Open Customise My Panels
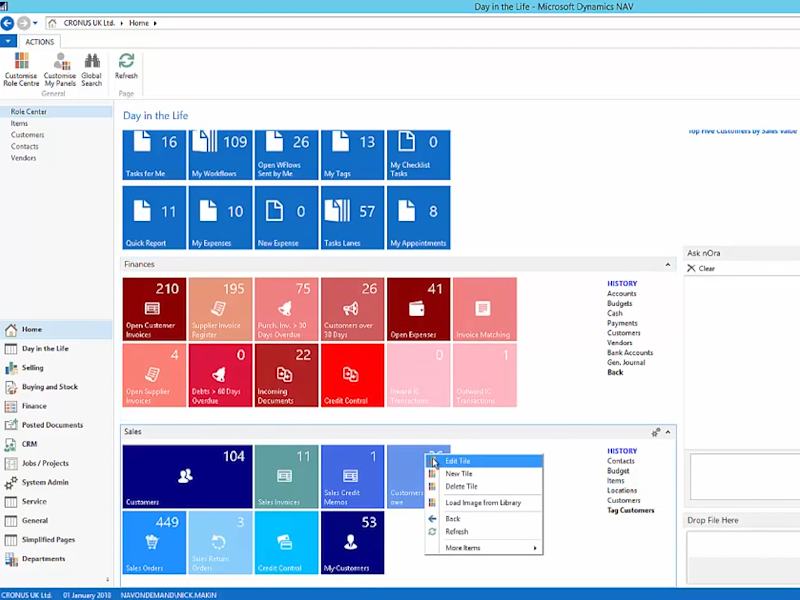Image resolution: width=800 pixels, height=600 pixels. pyautogui.click(x=60, y=69)
